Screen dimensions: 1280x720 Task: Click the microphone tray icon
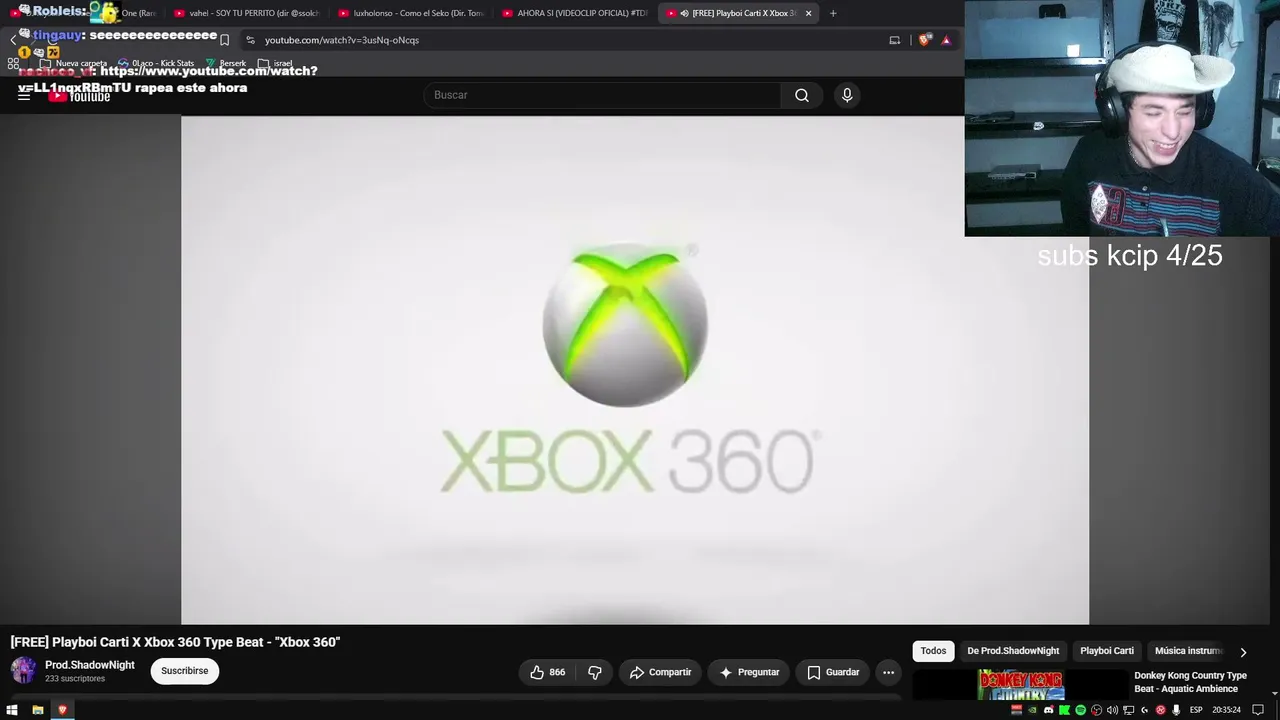point(1176,710)
